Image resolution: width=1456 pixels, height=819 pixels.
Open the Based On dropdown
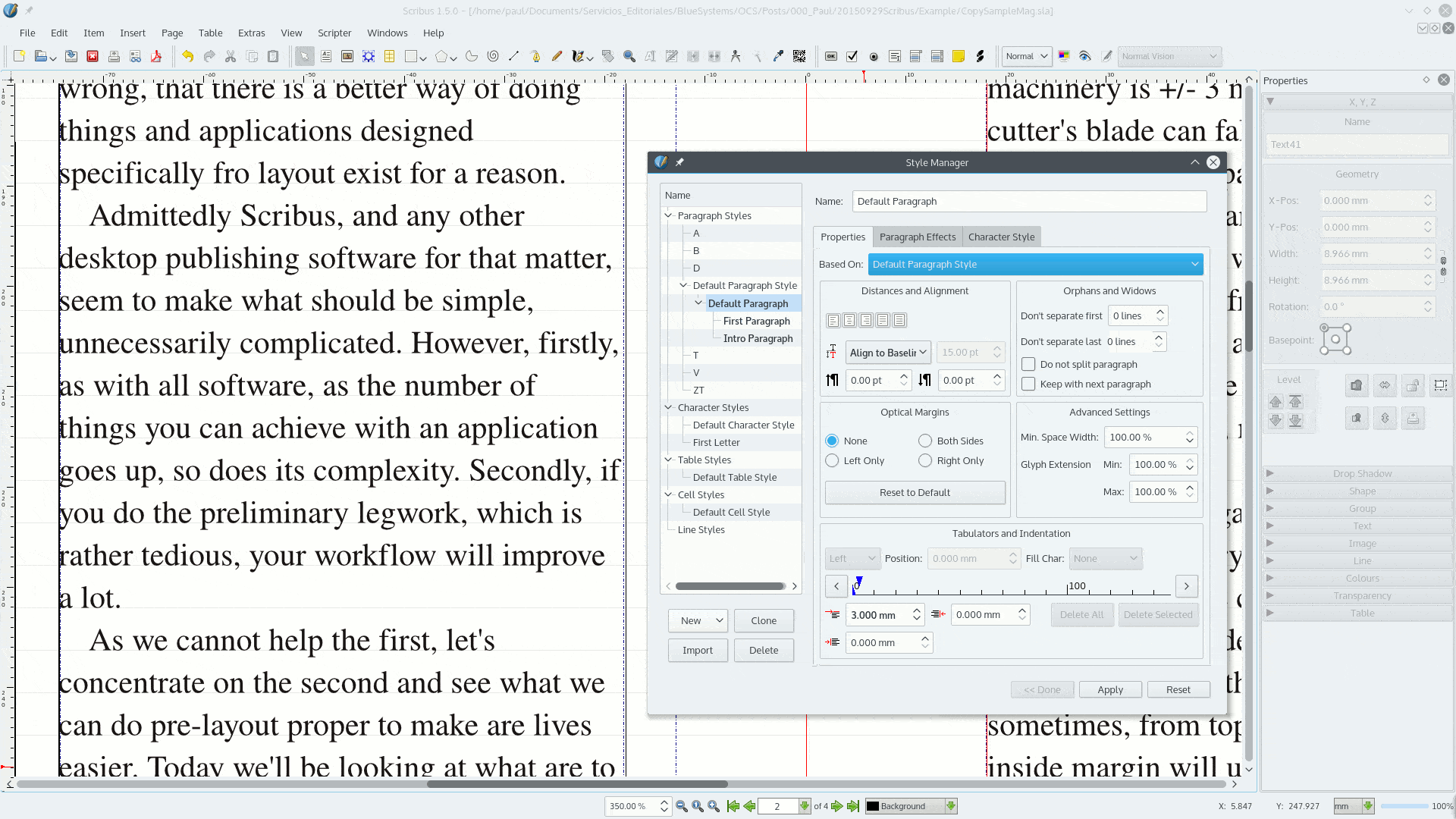tap(1034, 264)
